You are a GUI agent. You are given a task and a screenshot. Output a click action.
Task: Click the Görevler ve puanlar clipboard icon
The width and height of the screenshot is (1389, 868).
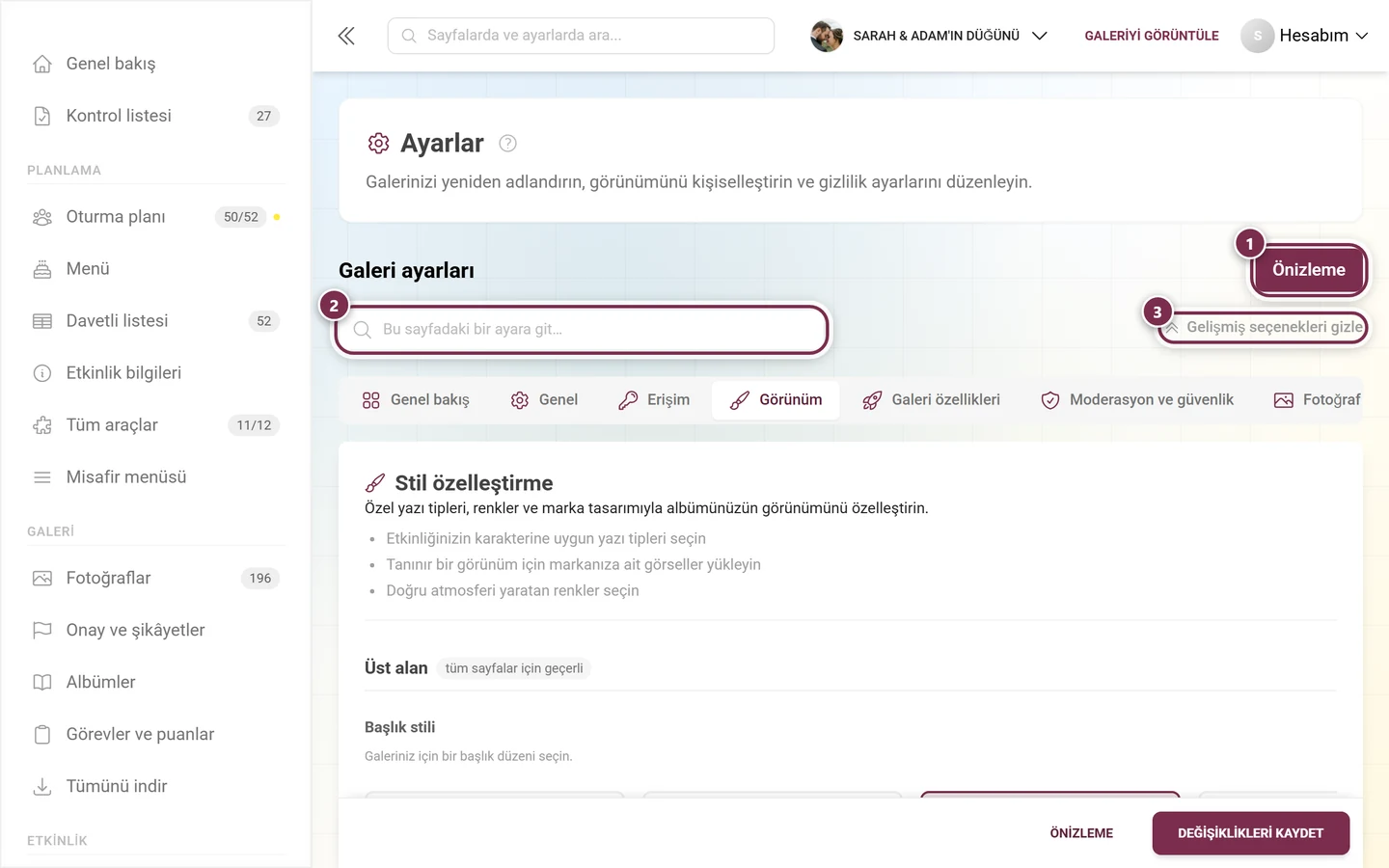click(x=42, y=735)
